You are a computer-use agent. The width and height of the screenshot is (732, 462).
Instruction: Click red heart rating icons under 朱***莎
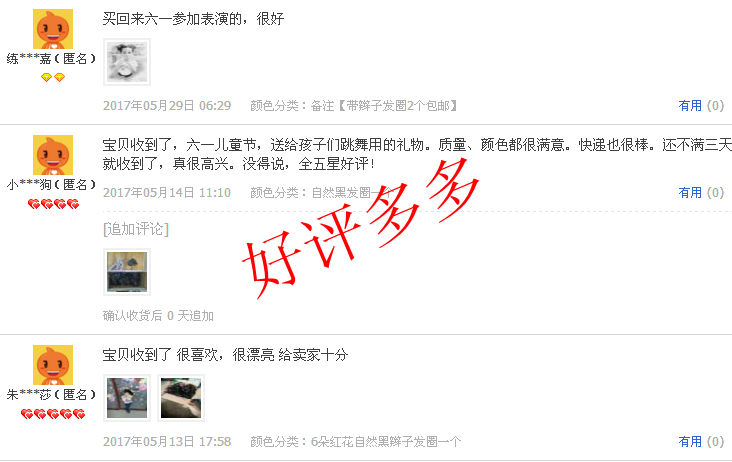tap(53, 414)
